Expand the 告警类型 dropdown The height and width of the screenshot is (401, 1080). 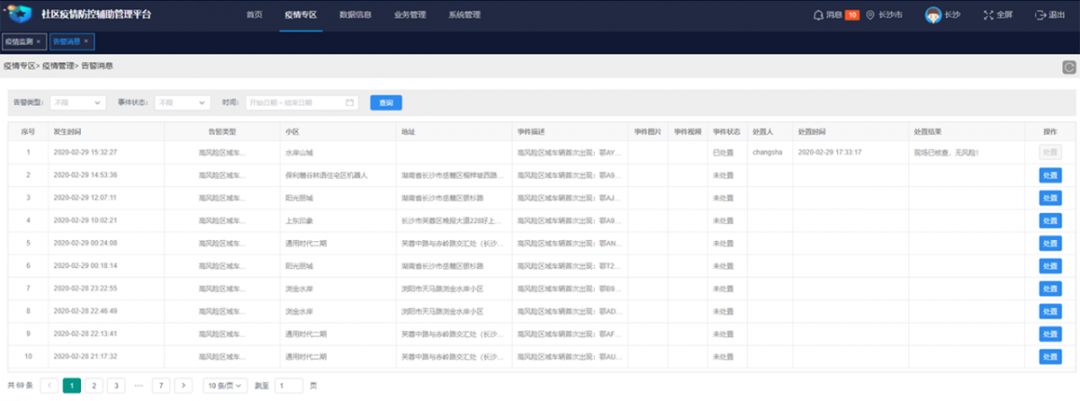(78, 102)
